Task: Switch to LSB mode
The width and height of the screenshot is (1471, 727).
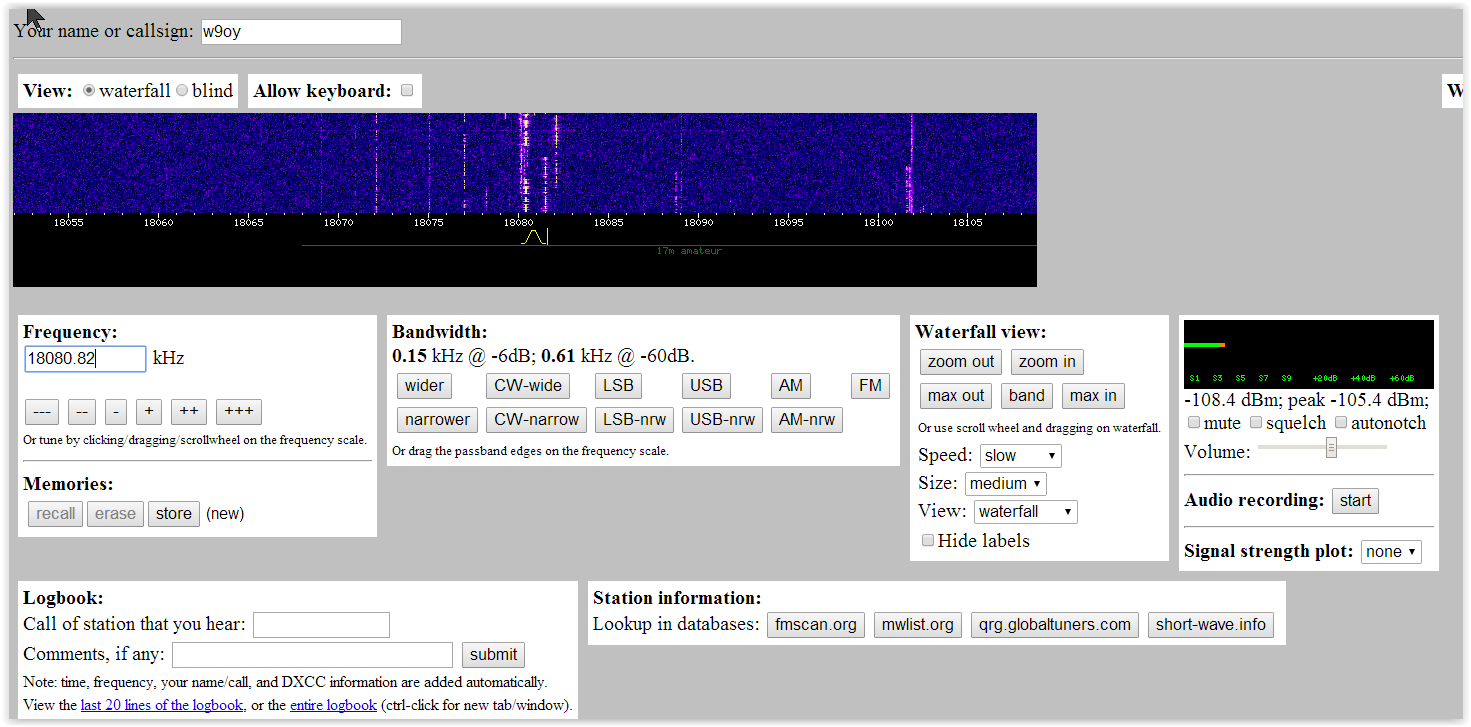Action: 619,386
